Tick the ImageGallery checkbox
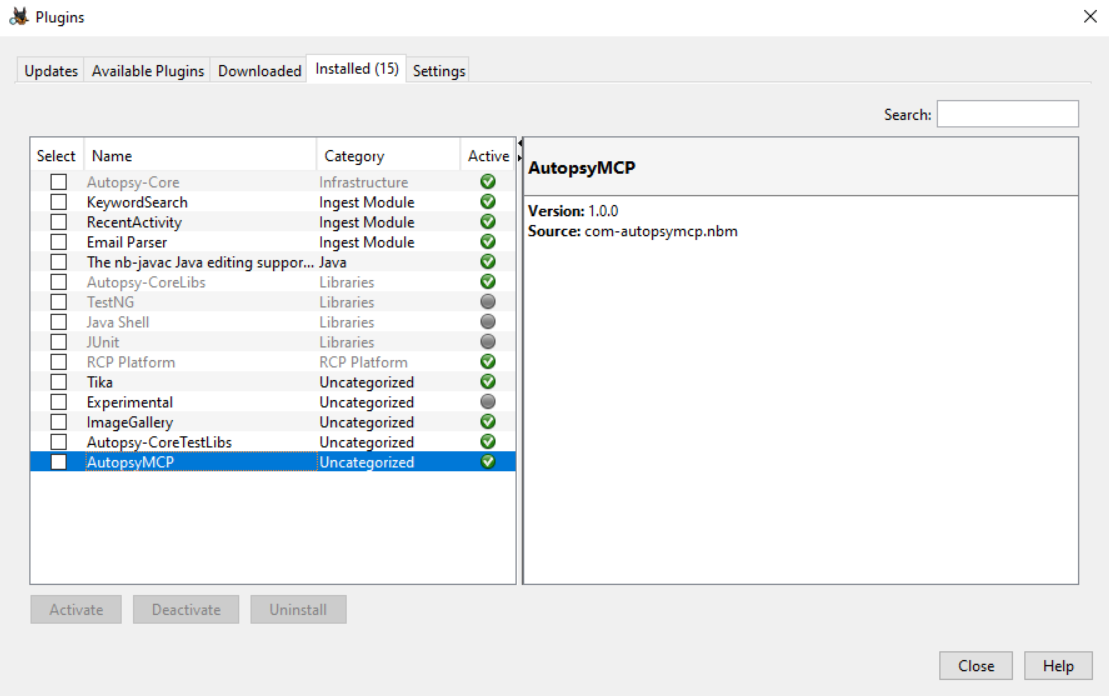The image size is (1109, 696). (59, 422)
